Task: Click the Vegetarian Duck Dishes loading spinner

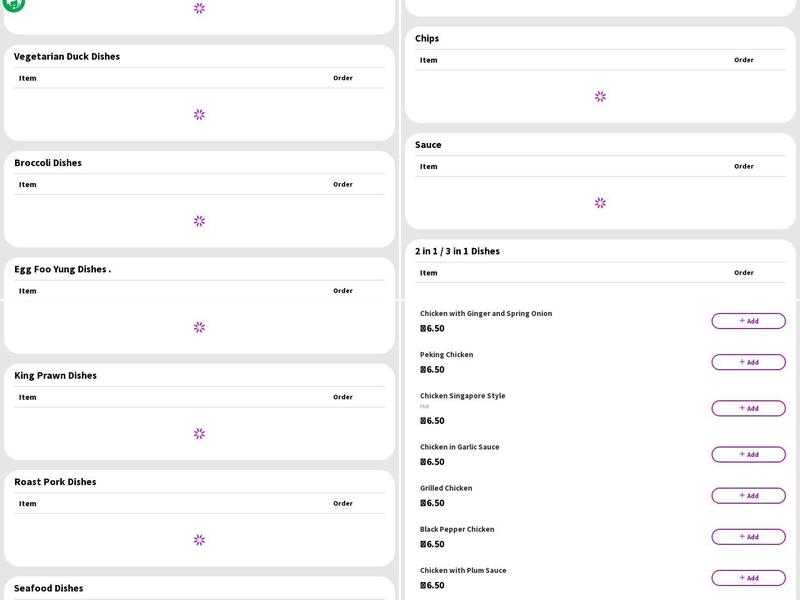Action: click(x=199, y=115)
